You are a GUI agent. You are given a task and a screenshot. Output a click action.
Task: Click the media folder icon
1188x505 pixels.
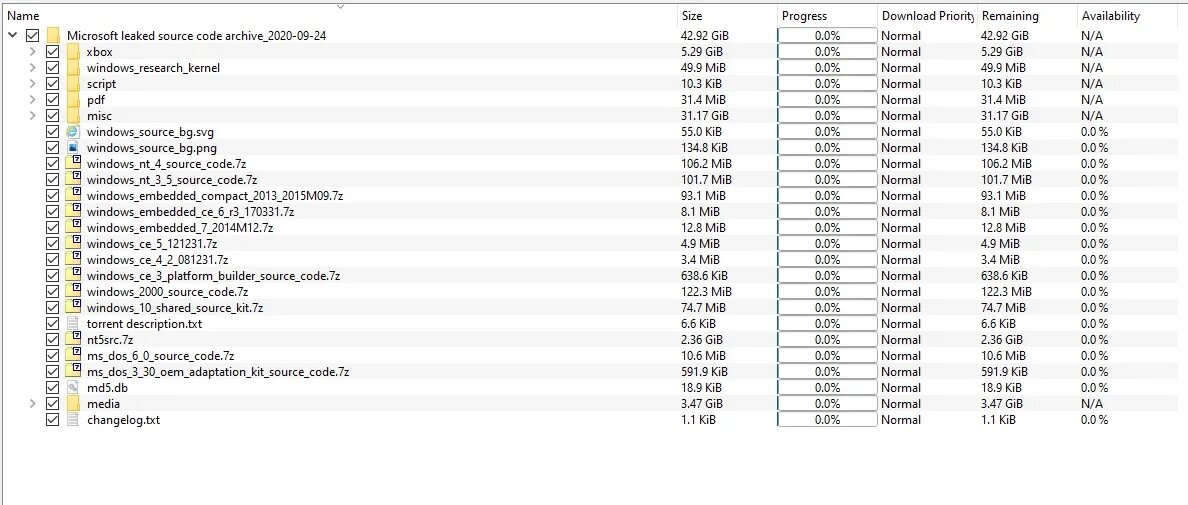[73, 404]
